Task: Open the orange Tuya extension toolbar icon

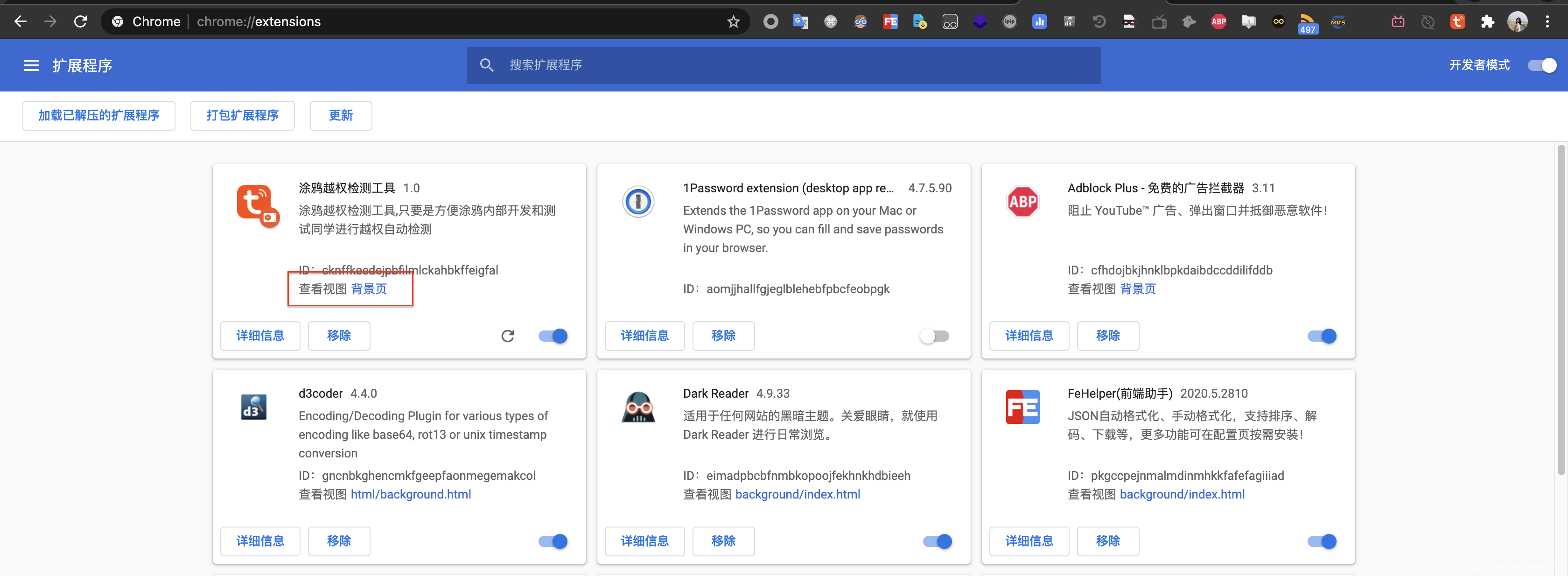Action: click(1457, 22)
